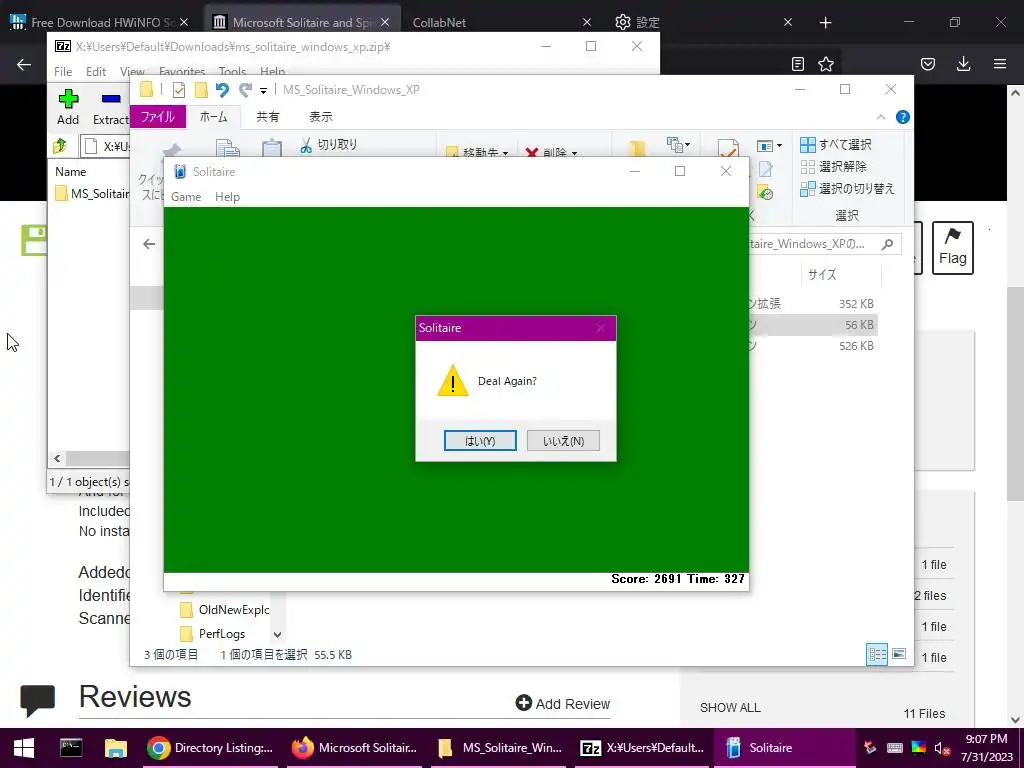Click 選択の切り替え in Explorer ribbon
1024x768 pixels.
pos(848,189)
